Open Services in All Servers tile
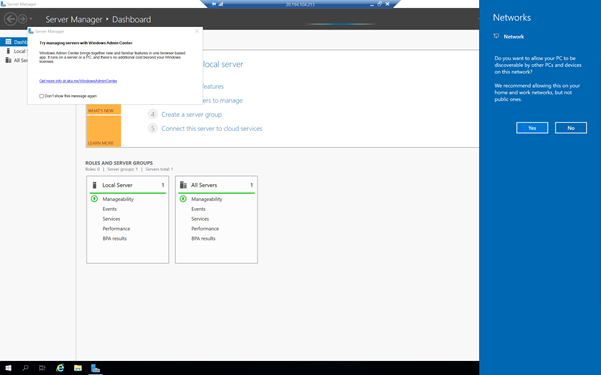This screenshot has height=375, width=601. click(200, 219)
